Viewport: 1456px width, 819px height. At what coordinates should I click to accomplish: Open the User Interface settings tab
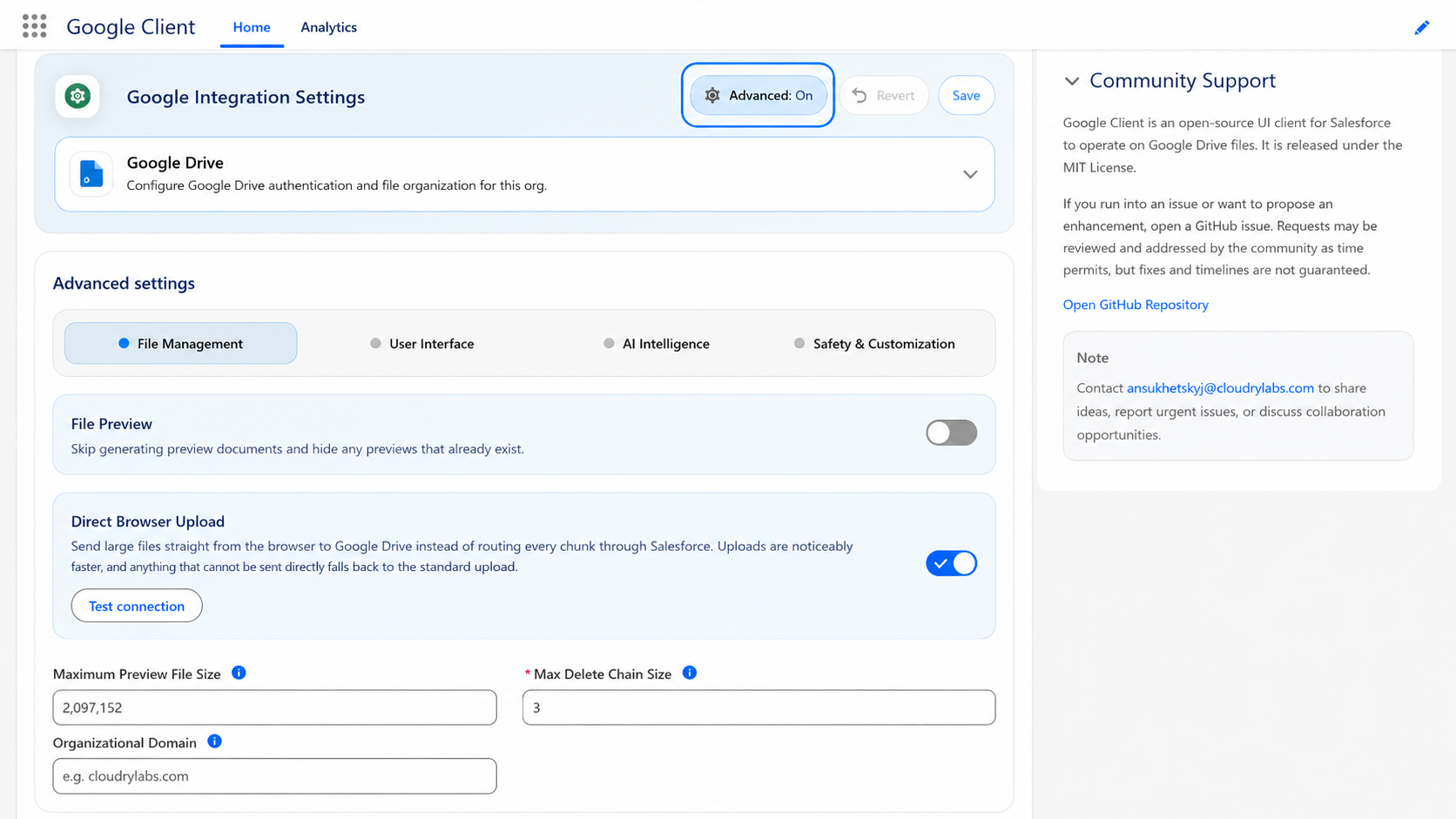coord(422,344)
